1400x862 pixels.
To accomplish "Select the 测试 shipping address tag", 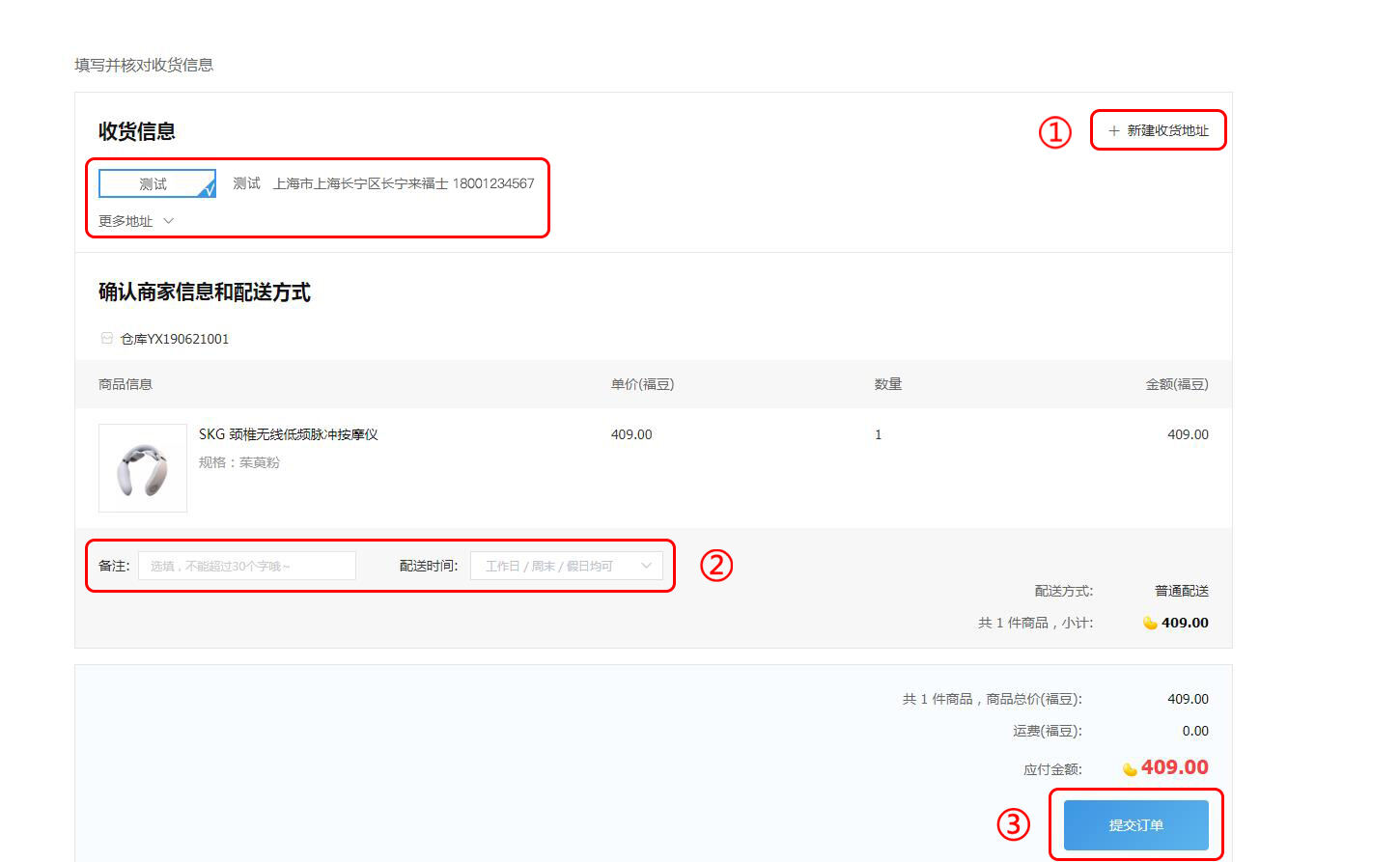I will [x=154, y=183].
